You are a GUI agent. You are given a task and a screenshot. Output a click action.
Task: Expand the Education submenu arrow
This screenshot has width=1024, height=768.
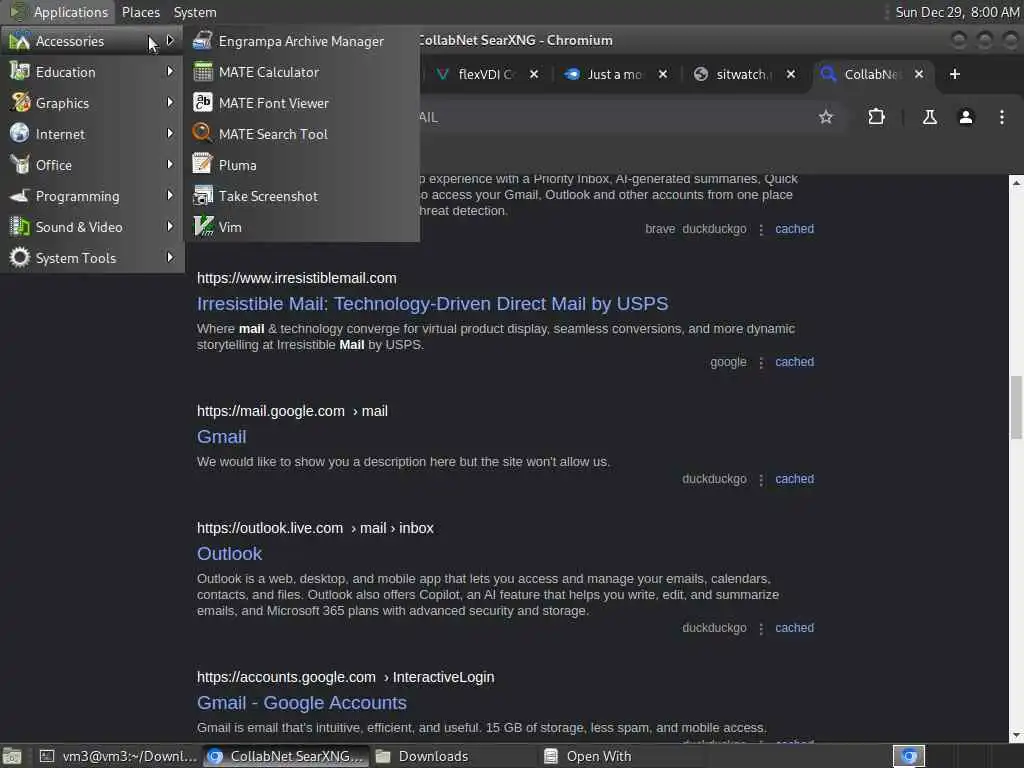170,71
